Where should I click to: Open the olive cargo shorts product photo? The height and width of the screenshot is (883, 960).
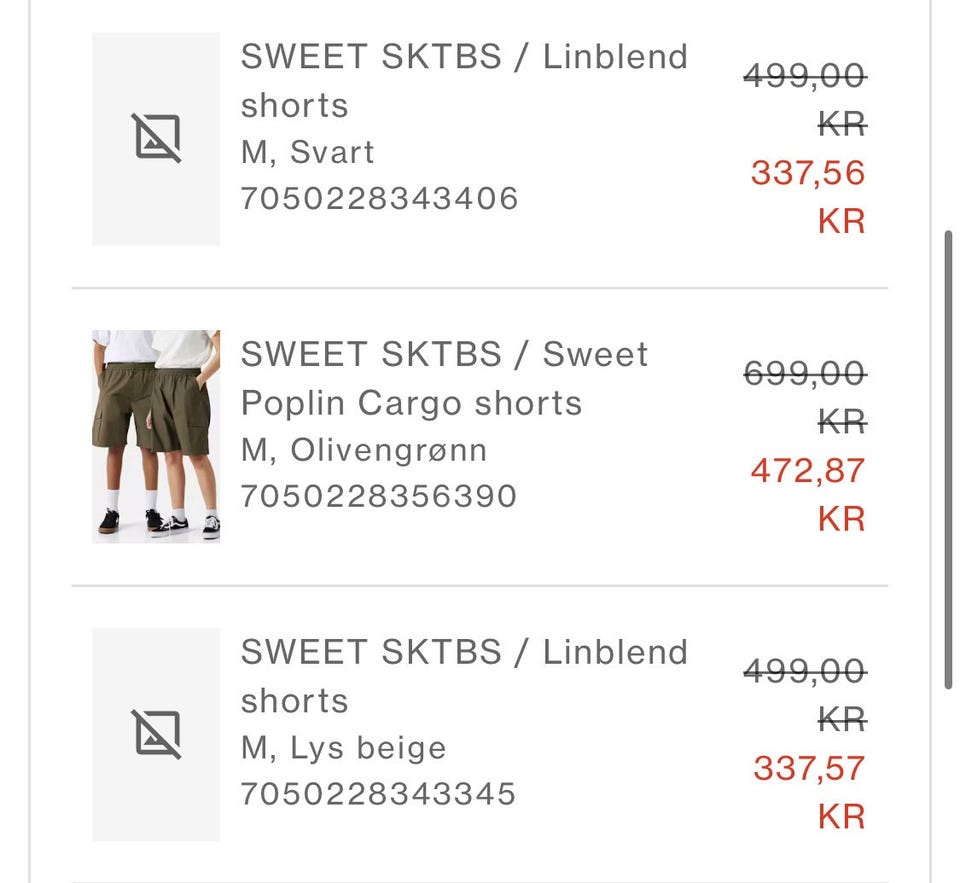(x=156, y=437)
